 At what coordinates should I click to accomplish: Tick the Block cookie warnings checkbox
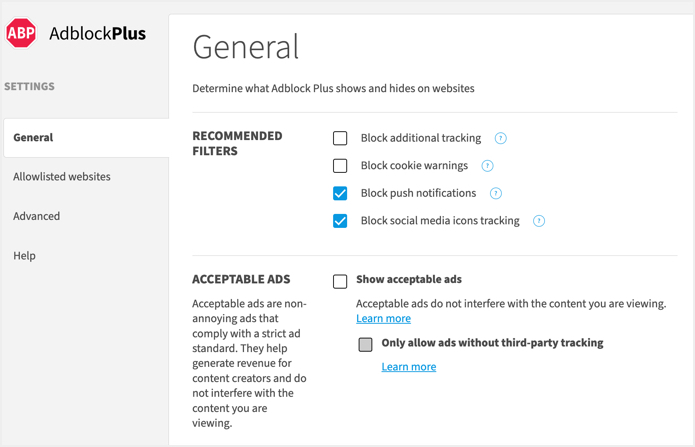coord(340,166)
